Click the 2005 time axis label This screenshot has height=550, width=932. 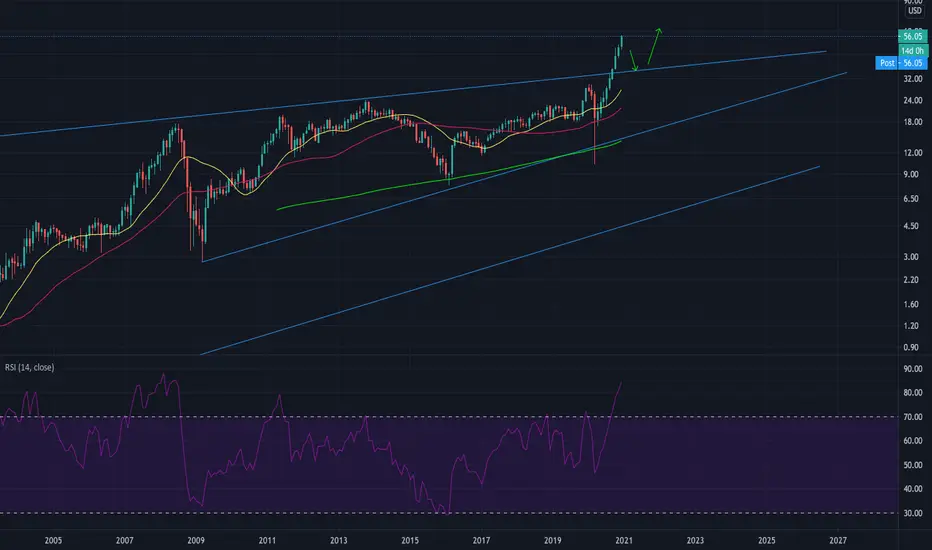tap(53, 540)
